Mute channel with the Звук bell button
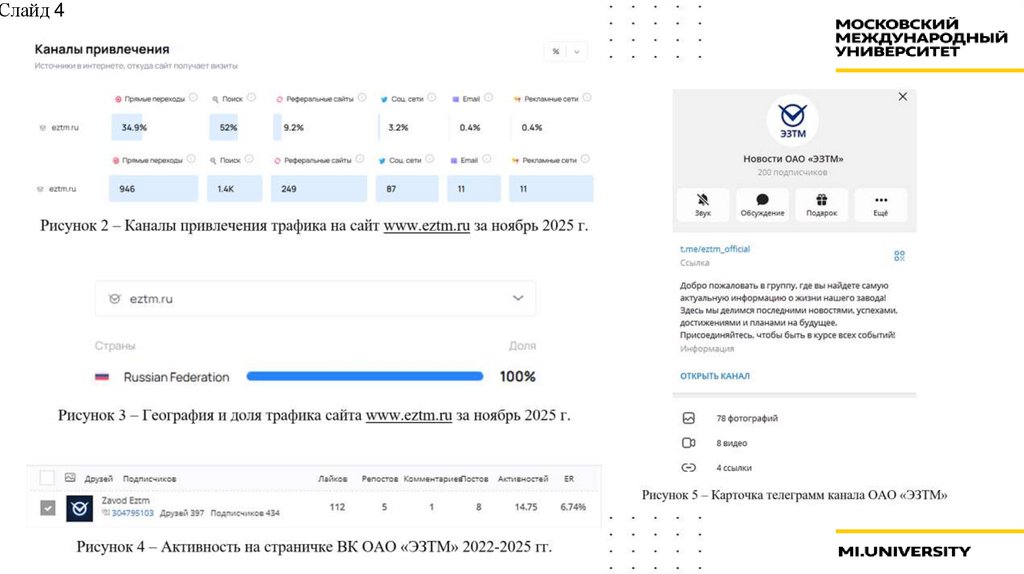The width and height of the screenshot is (1024, 574). click(x=703, y=204)
